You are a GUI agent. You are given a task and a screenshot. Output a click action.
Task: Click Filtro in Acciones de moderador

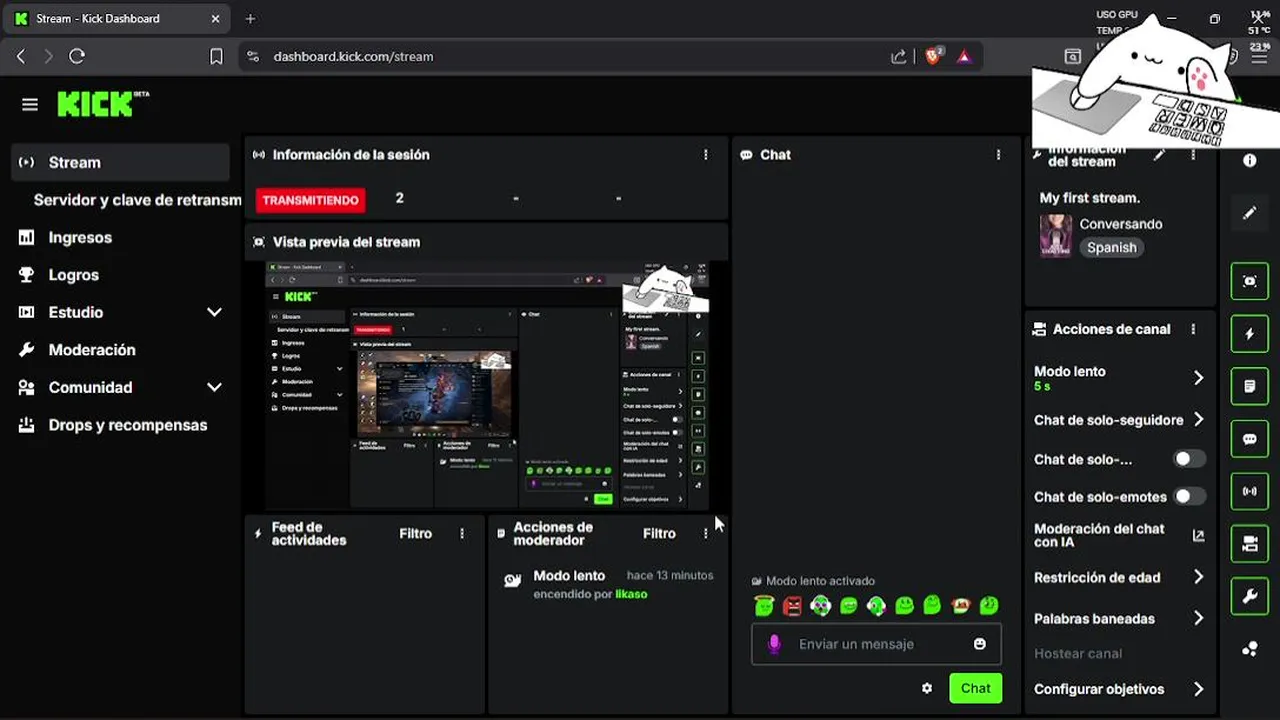[659, 534]
